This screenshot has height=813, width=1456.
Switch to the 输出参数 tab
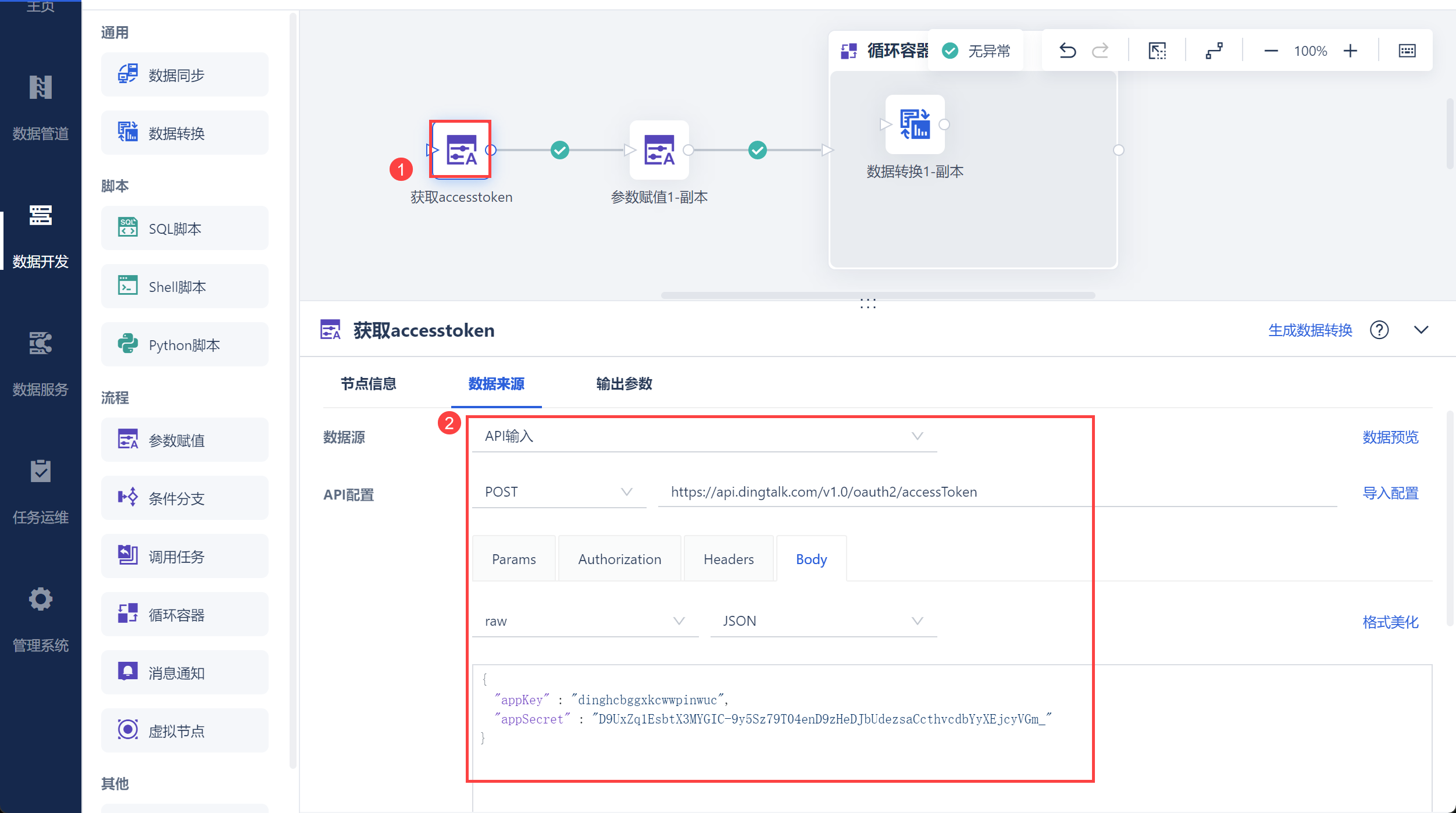click(624, 384)
